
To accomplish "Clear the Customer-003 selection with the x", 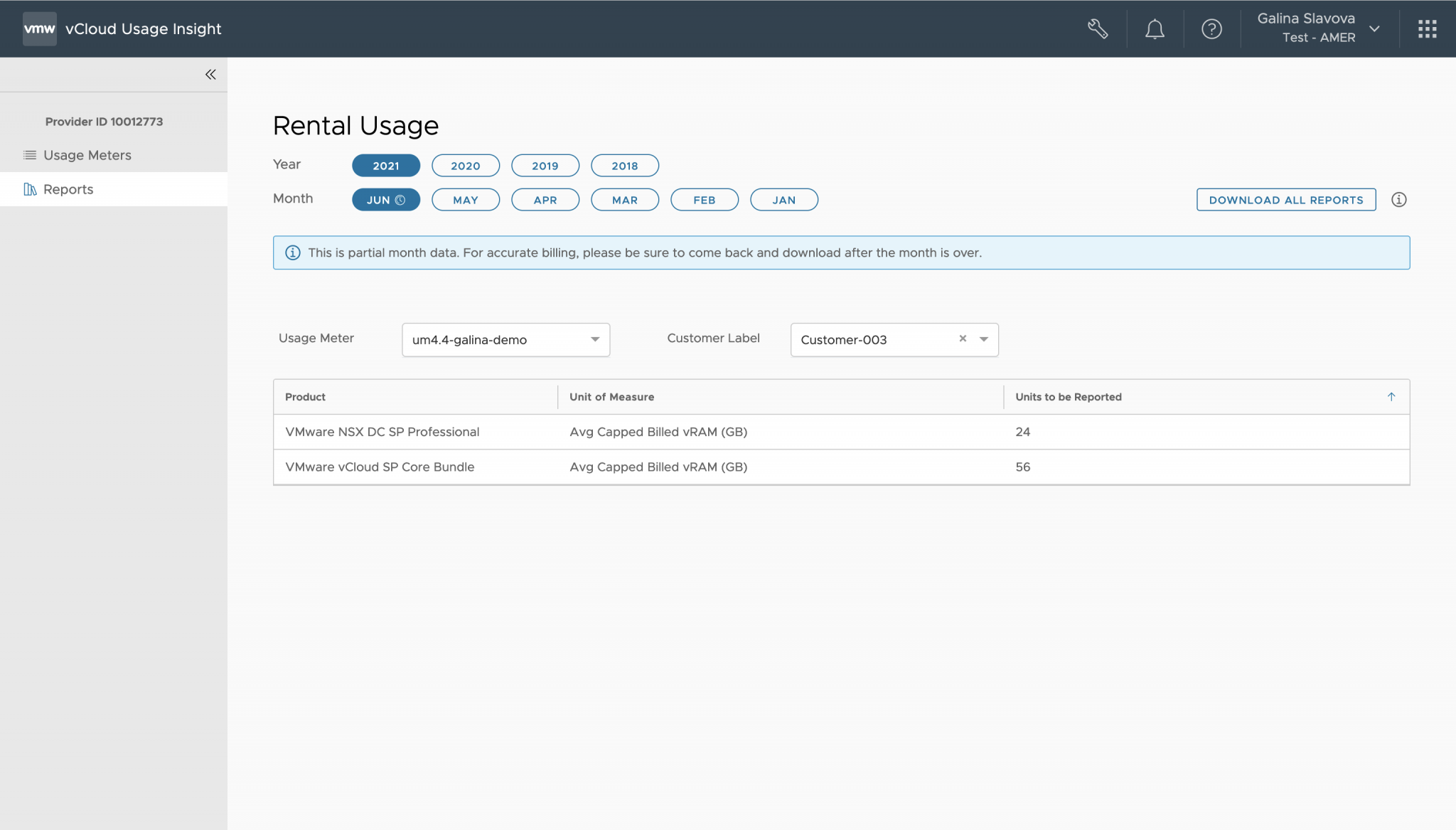I will [963, 339].
